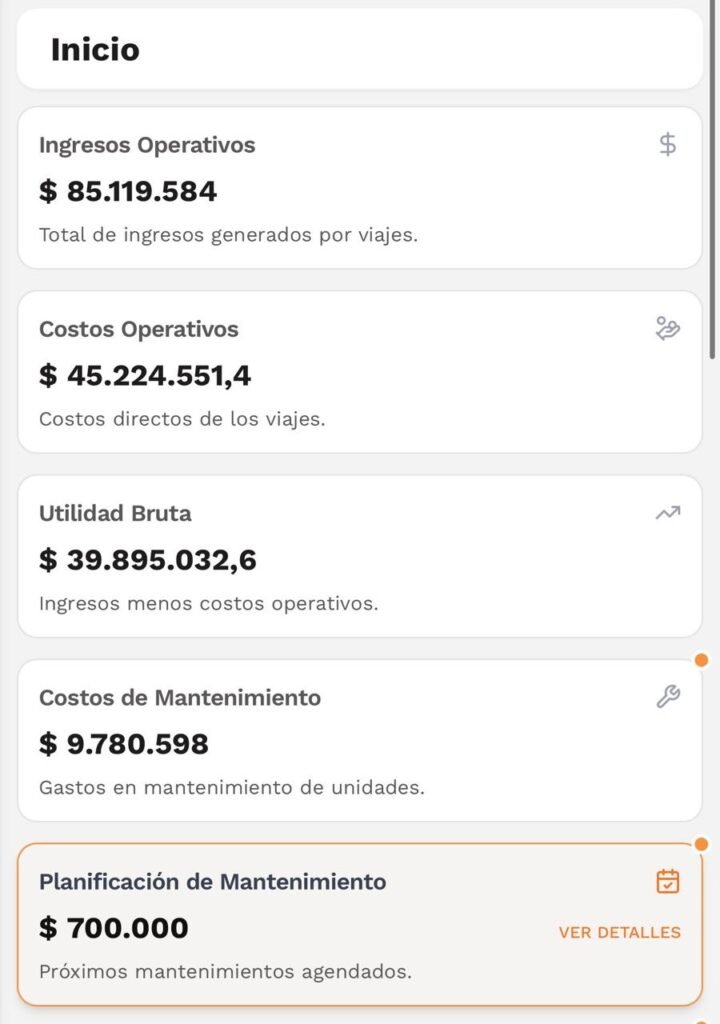Click the $ 700.000 planned maintenance value
Viewport: 720px width, 1024px height.
point(114,928)
